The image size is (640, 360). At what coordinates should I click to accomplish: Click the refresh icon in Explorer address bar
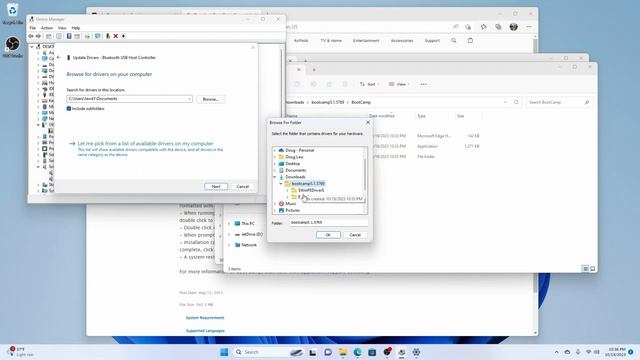tap(516, 102)
